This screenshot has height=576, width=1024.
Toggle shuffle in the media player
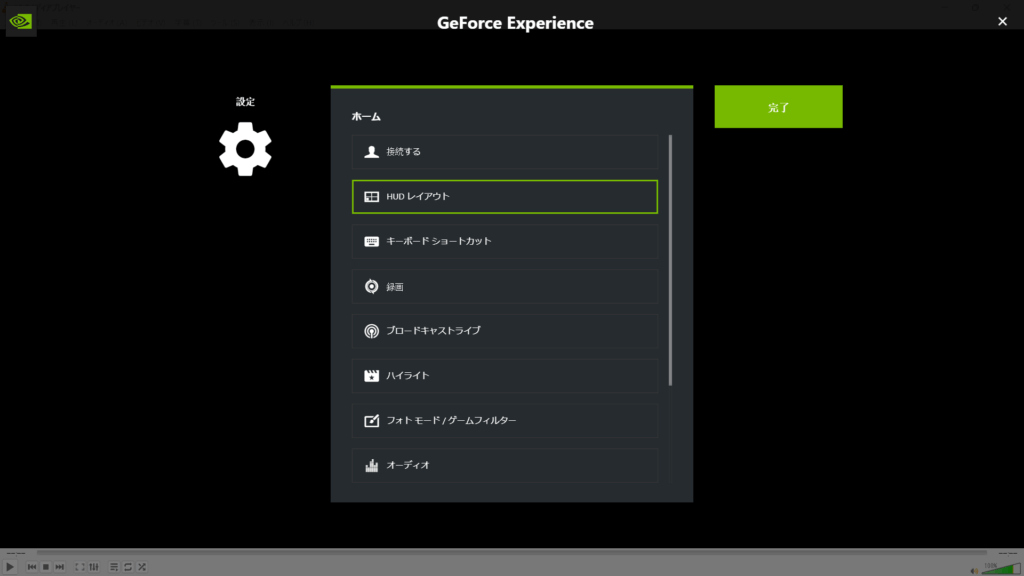pyautogui.click(x=142, y=567)
